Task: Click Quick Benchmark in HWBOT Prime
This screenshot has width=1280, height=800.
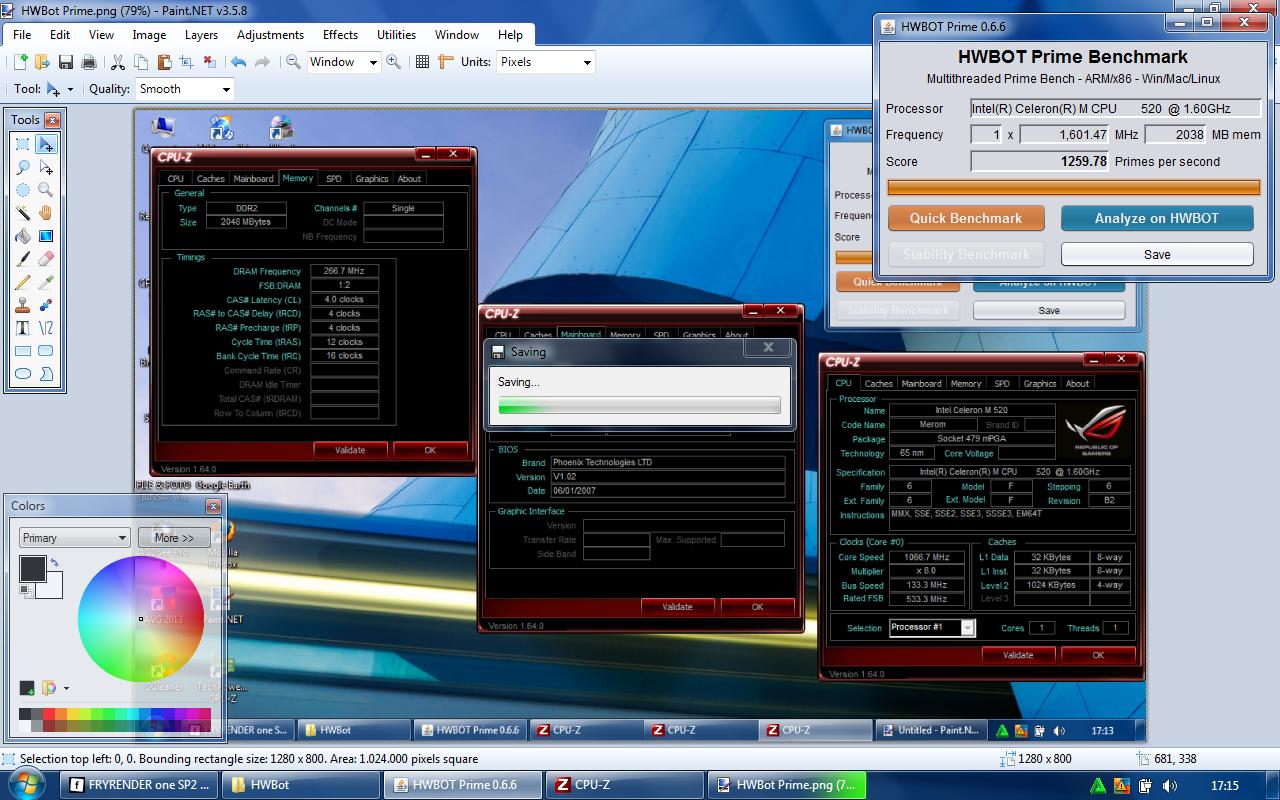Action: [966, 218]
